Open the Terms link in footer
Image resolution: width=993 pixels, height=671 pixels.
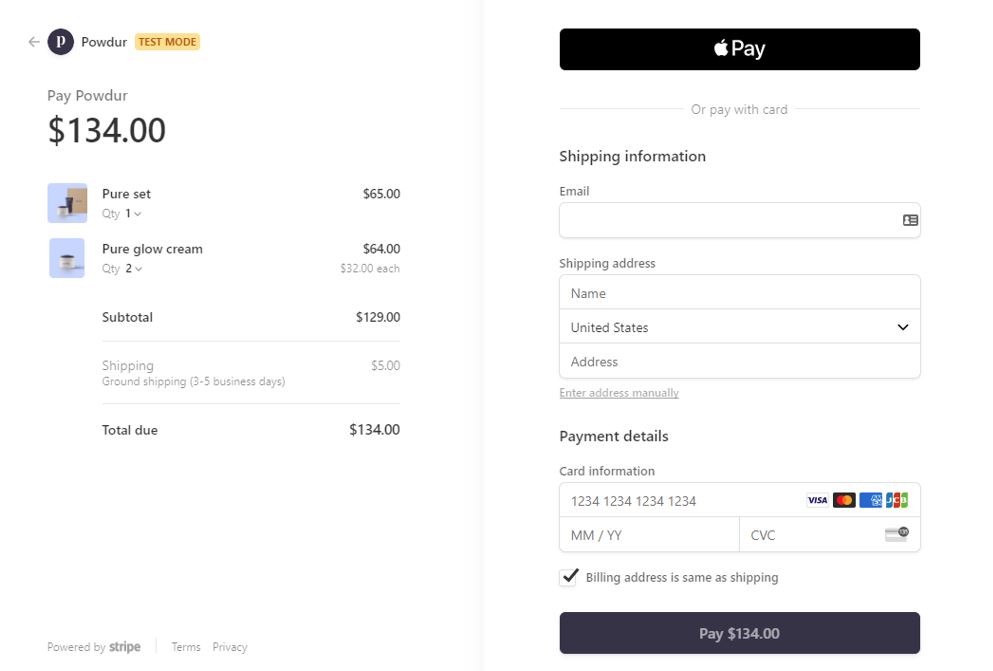tap(186, 647)
